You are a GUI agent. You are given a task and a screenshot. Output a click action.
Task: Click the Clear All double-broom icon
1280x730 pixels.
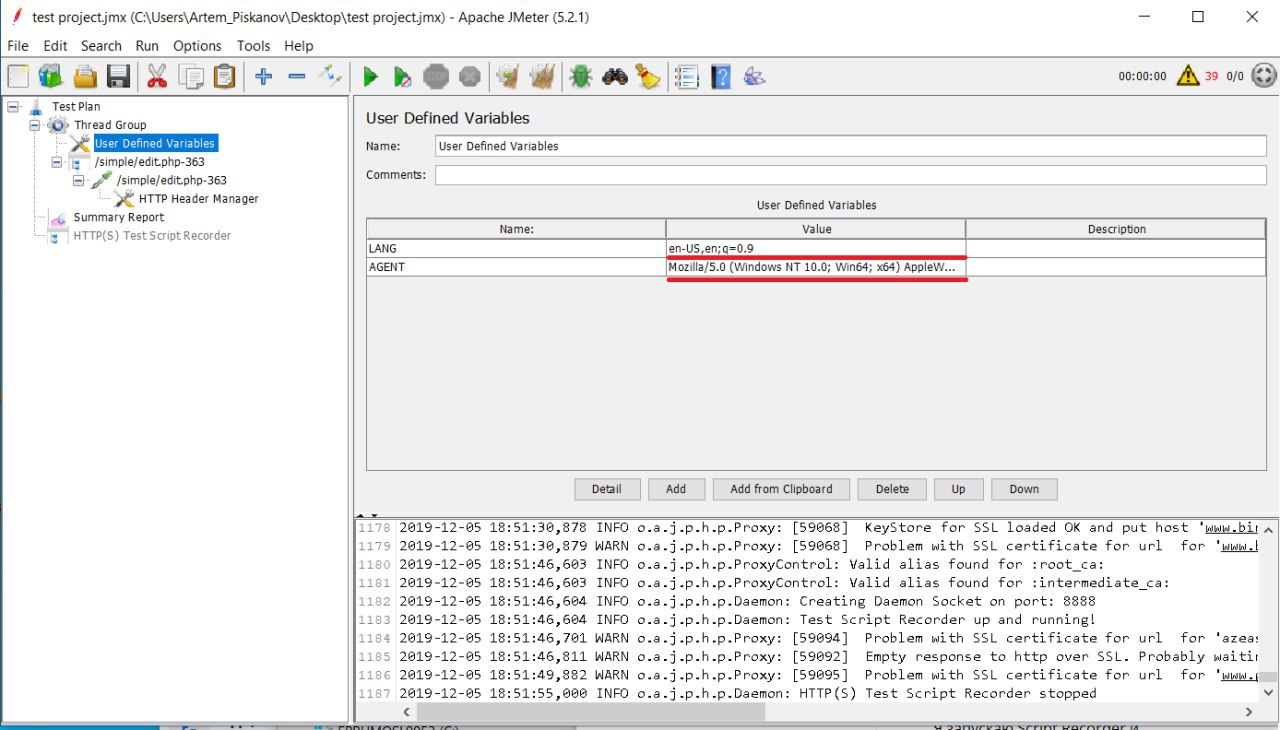pyautogui.click(x=542, y=76)
